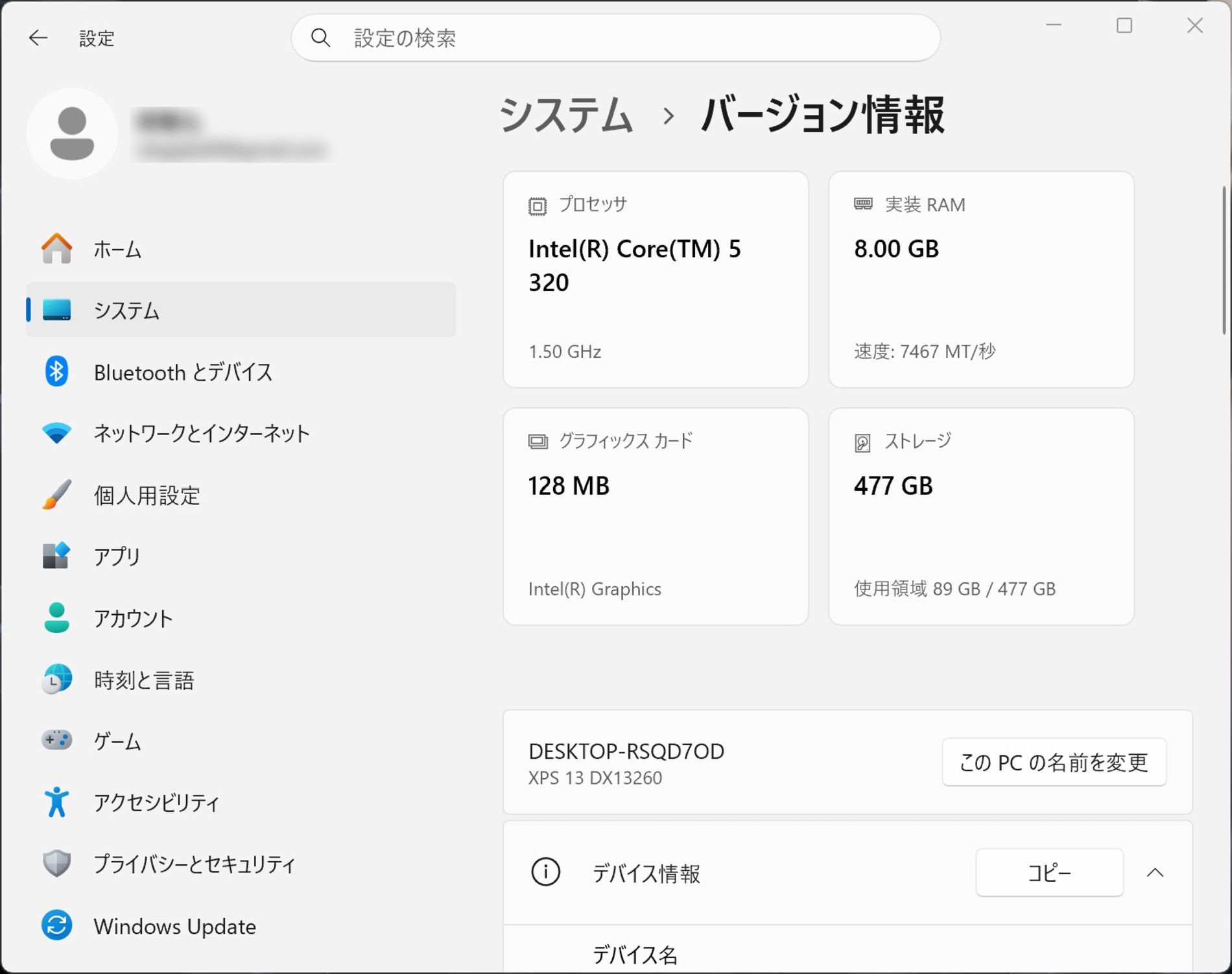Image resolution: width=1232 pixels, height=974 pixels.
Task: Click into 設定の検索 search field
Action: (615, 38)
